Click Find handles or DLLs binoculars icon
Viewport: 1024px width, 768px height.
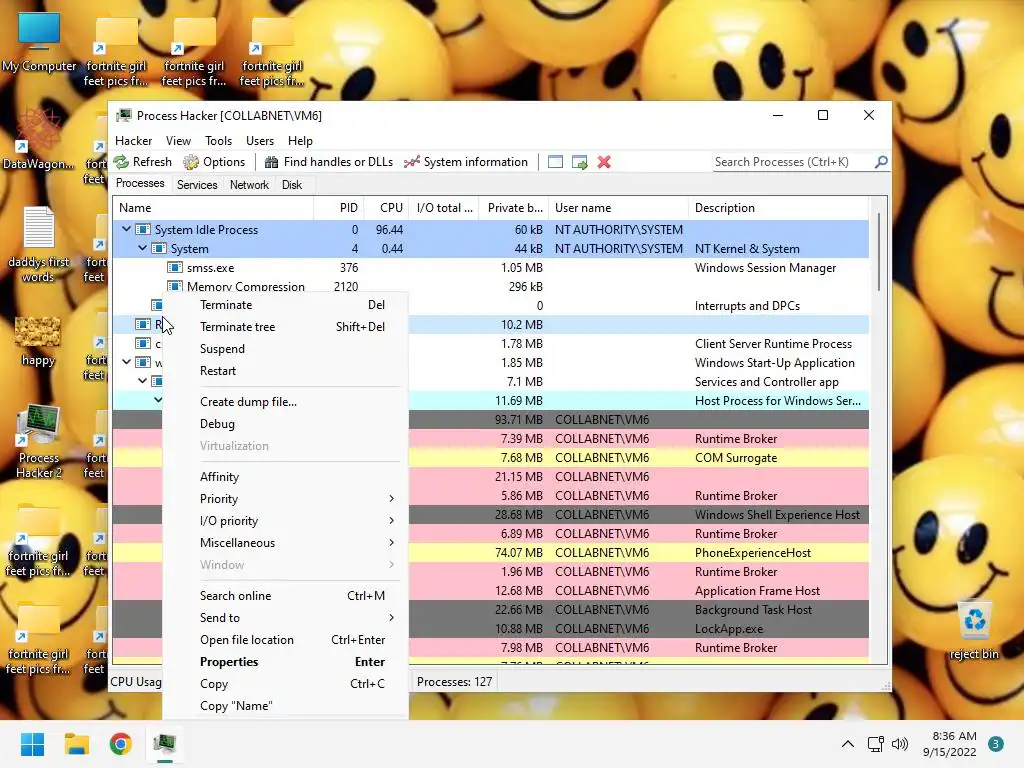271,162
